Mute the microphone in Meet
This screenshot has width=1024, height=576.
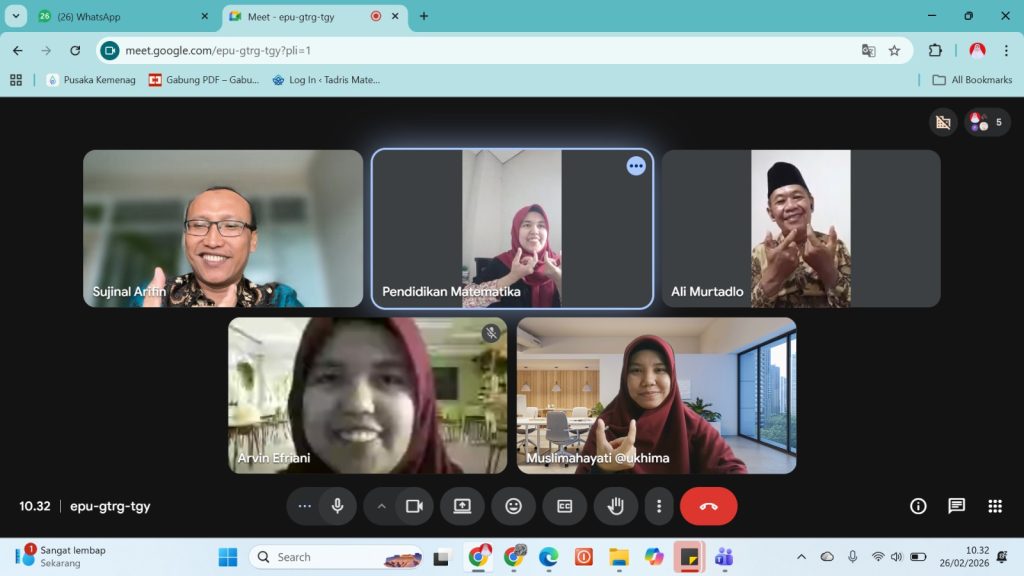coord(337,506)
